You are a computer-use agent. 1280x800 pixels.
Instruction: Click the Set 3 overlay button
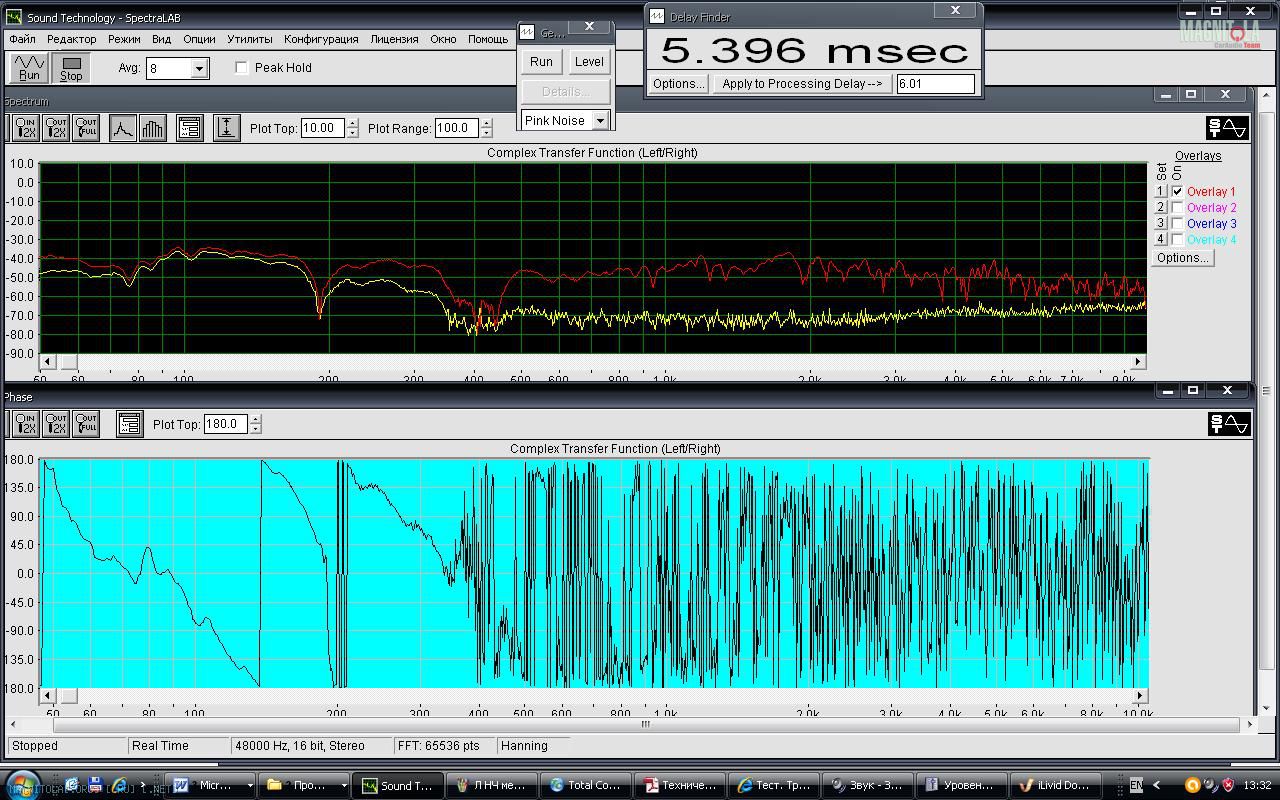click(1161, 223)
